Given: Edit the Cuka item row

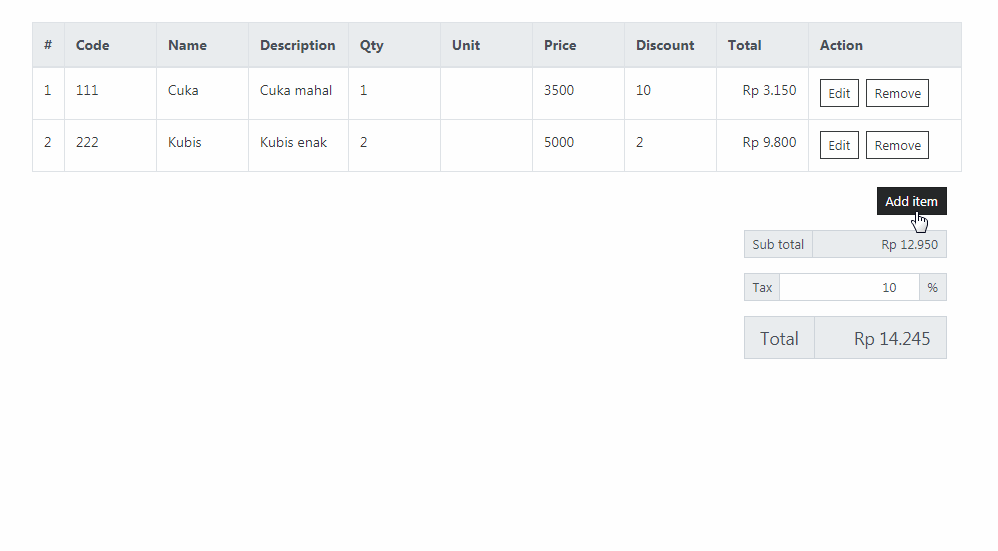Looking at the screenshot, I should [x=839, y=93].
